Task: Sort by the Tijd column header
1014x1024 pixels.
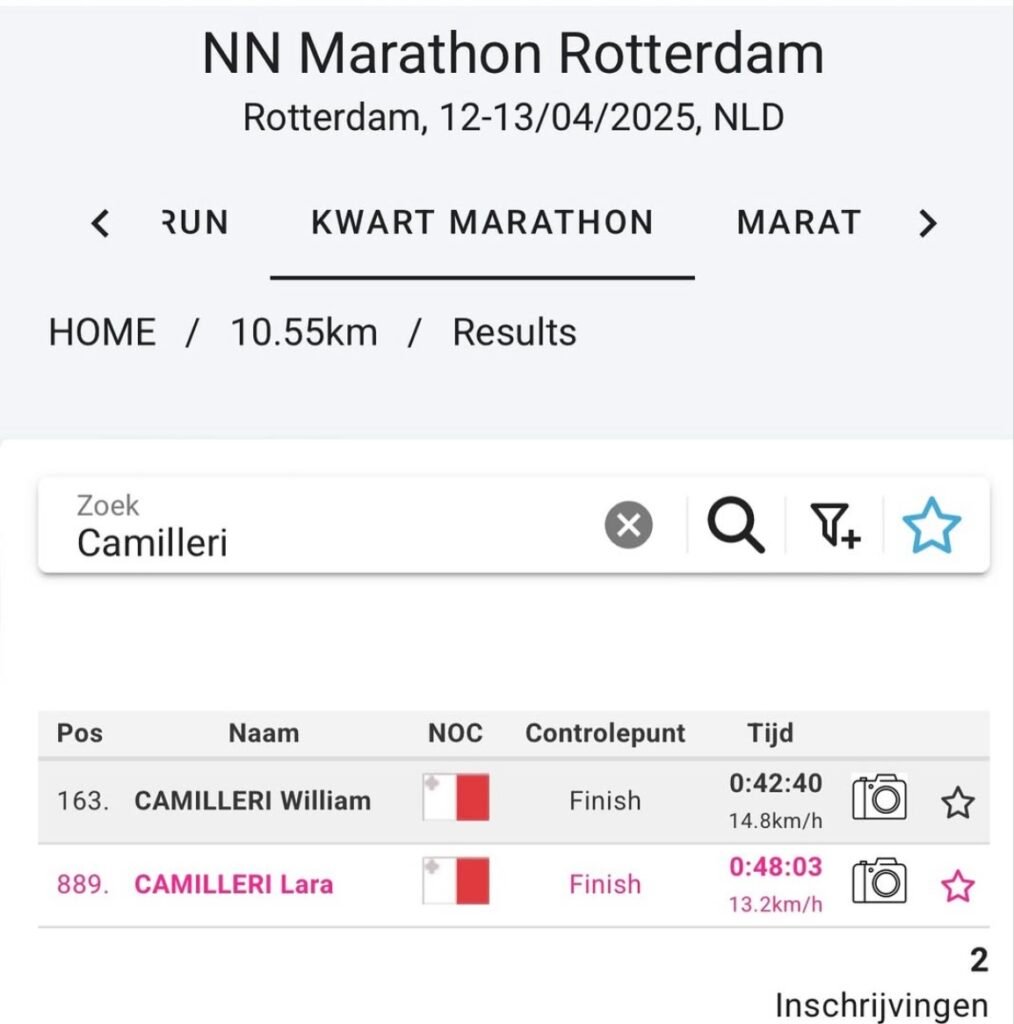Action: pyautogui.click(x=770, y=733)
